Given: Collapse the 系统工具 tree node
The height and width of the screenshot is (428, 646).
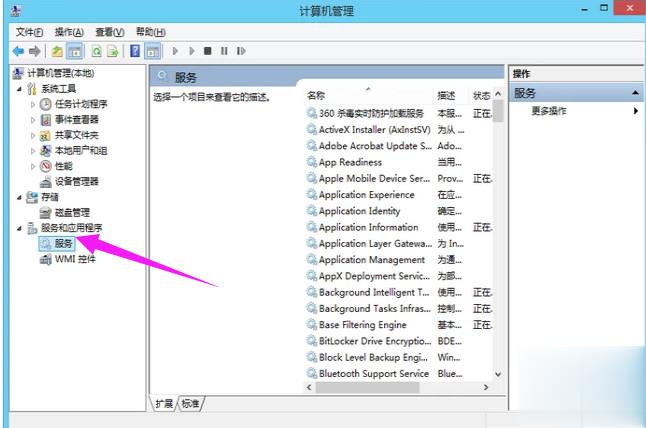Looking at the screenshot, I should pyautogui.click(x=18, y=89).
